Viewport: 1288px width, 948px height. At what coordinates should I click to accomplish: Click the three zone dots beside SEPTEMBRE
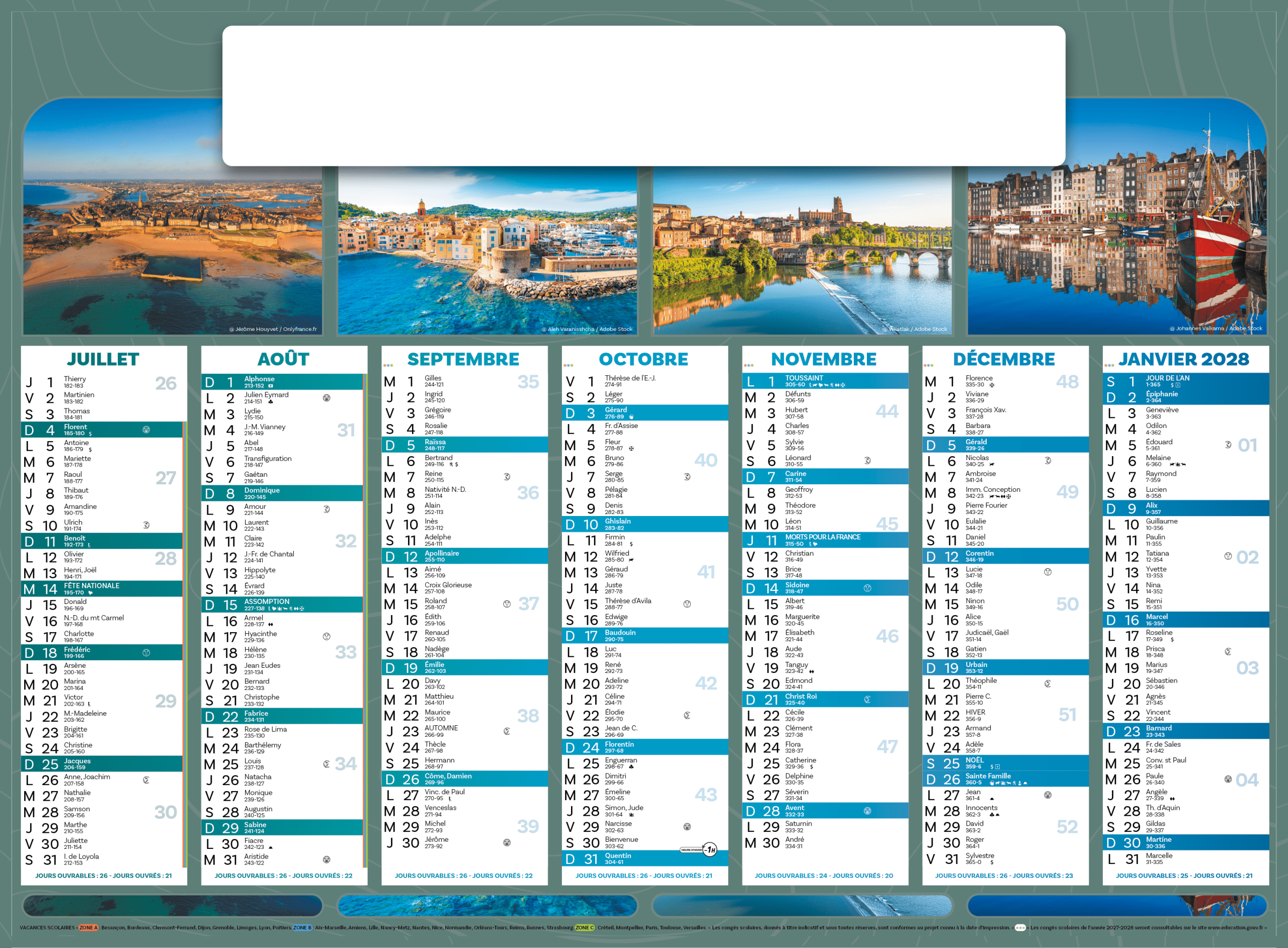pyautogui.click(x=388, y=366)
